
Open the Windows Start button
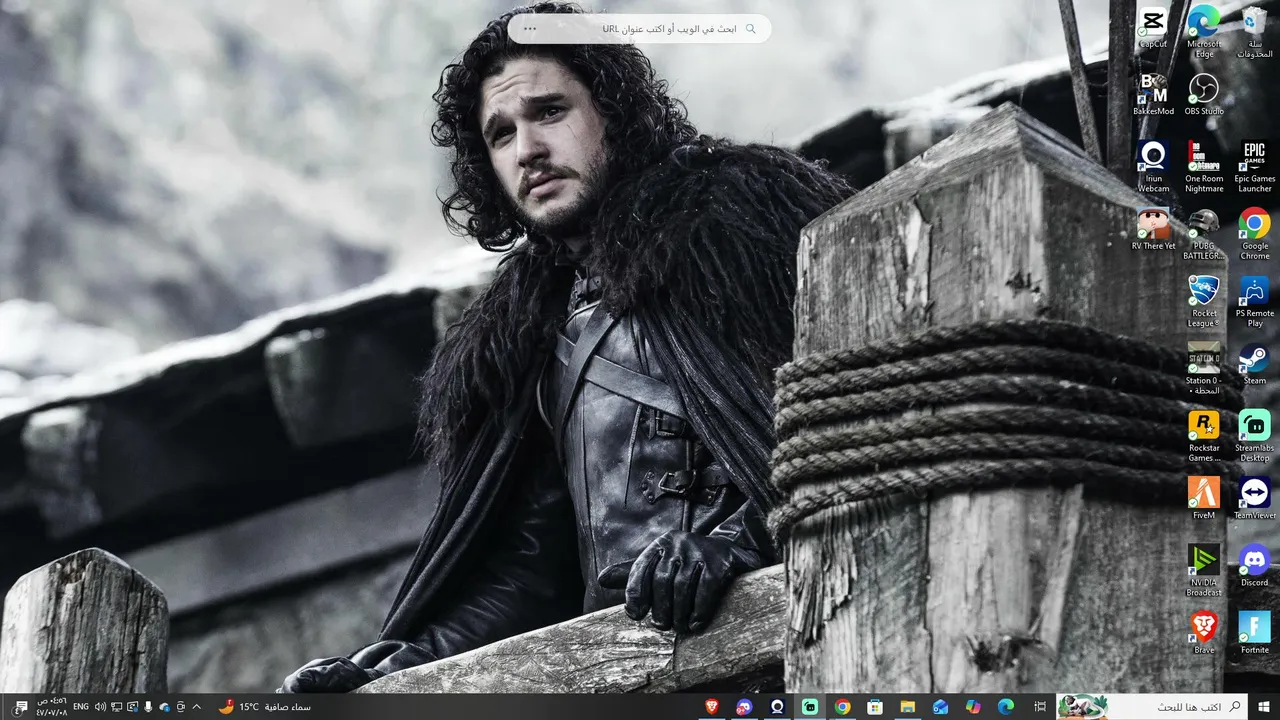[x=1263, y=707]
